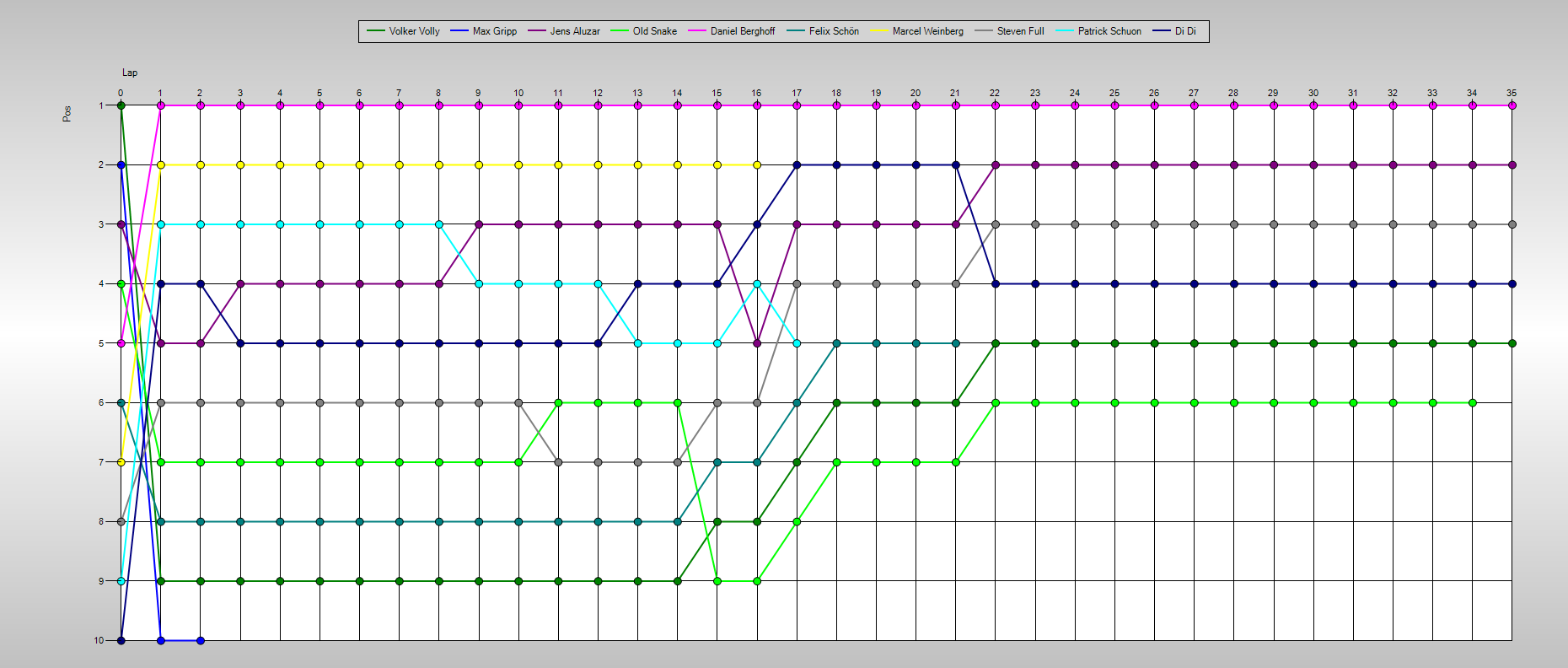
Task: Select lap number 35 on top axis
Action: click(1512, 93)
